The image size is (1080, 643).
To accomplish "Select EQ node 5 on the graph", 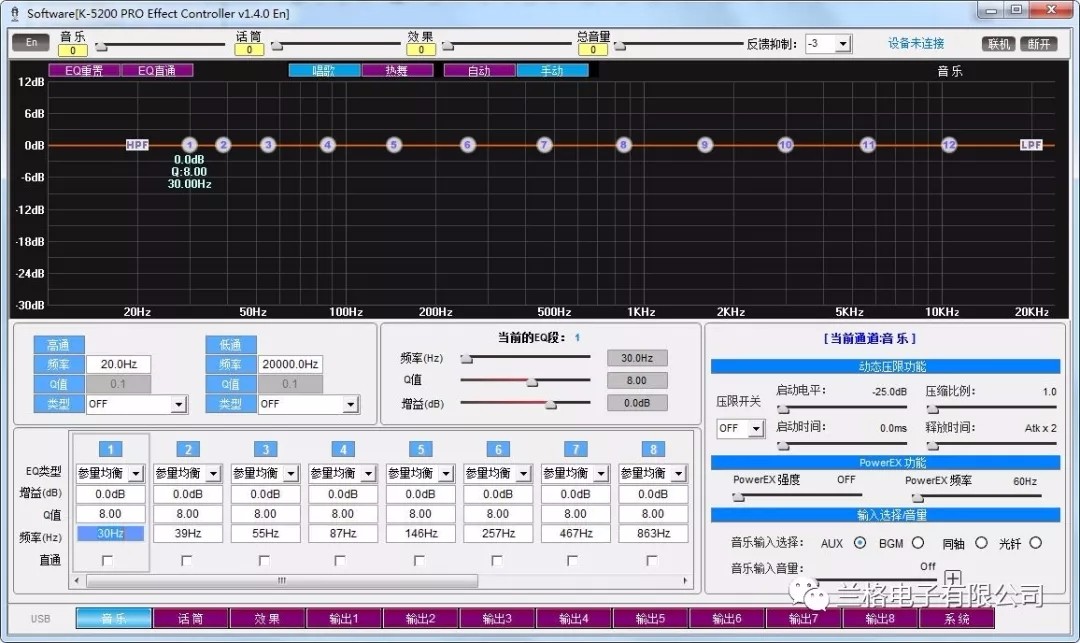I will click(x=394, y=145).
